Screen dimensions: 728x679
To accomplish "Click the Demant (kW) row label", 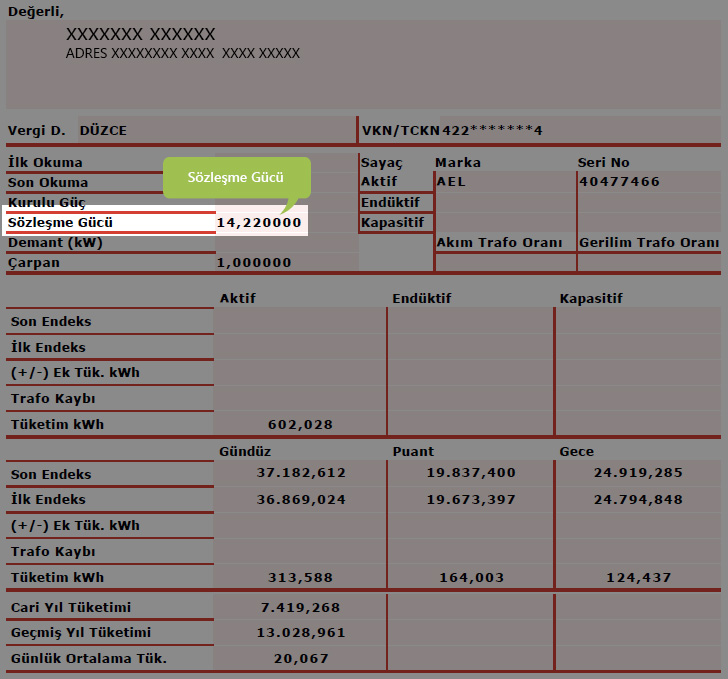I will [56, 243].
